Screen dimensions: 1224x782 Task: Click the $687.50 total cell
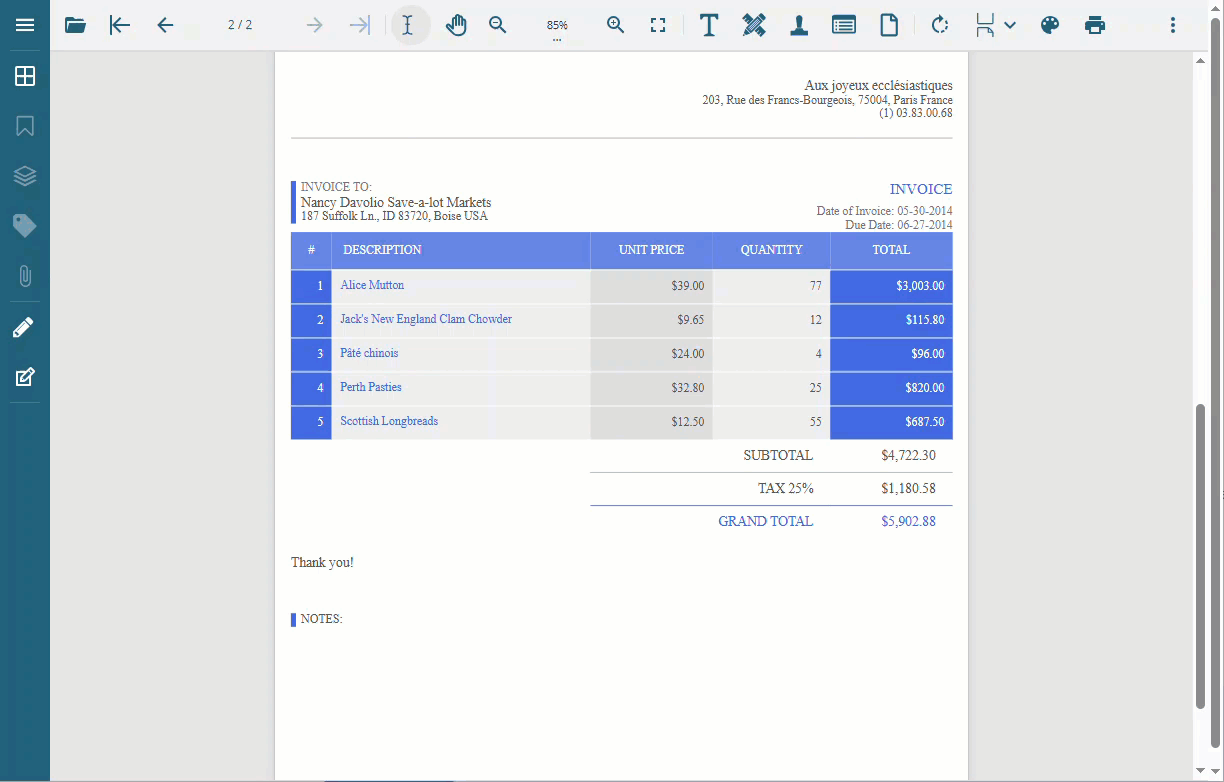(x=891, y=422)
